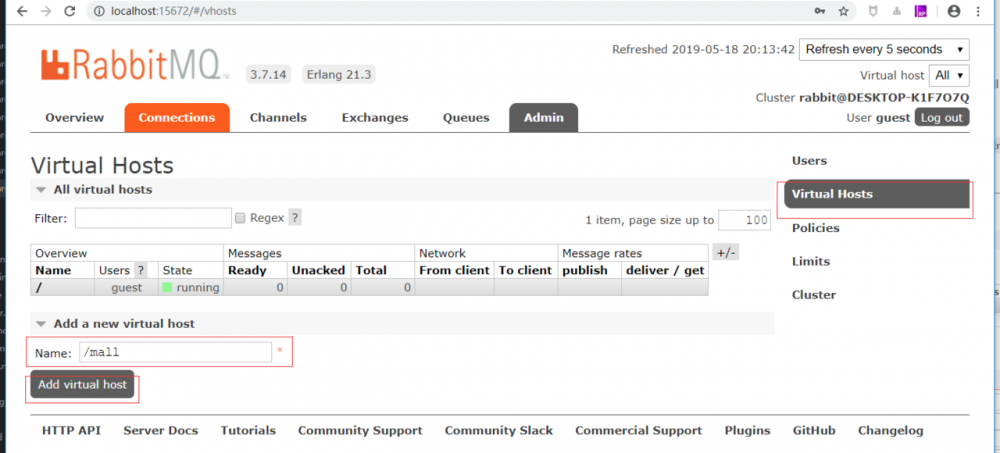Image resolution: width=1000 pixels, height=453 pixels.
Task: Edit the page size field showing 100
Action: coord(744,220)
